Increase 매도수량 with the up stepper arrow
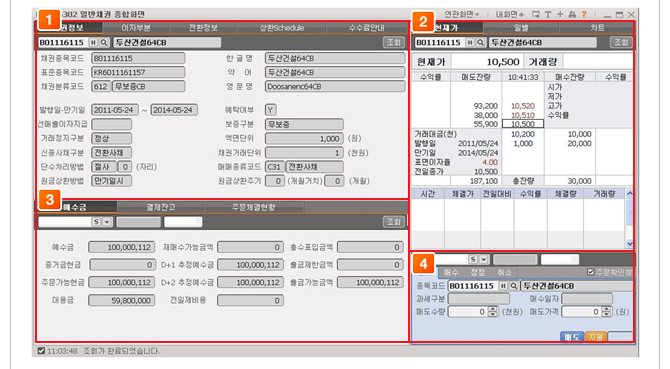Screen dimensions: 670x369 click(x=493, y=309)
